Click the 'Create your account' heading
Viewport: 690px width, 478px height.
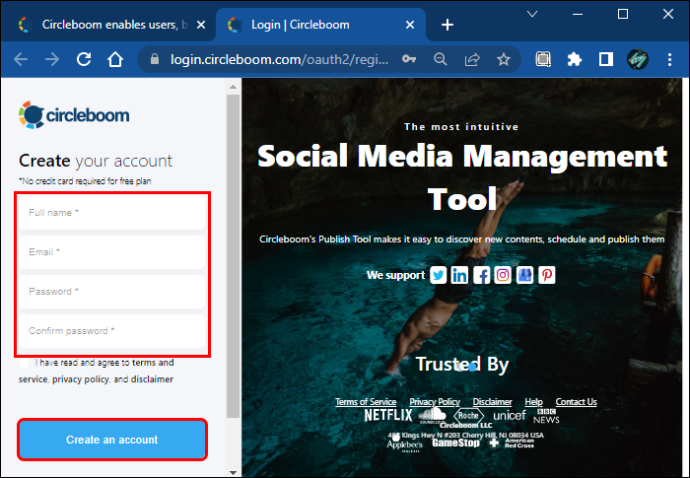95,161
